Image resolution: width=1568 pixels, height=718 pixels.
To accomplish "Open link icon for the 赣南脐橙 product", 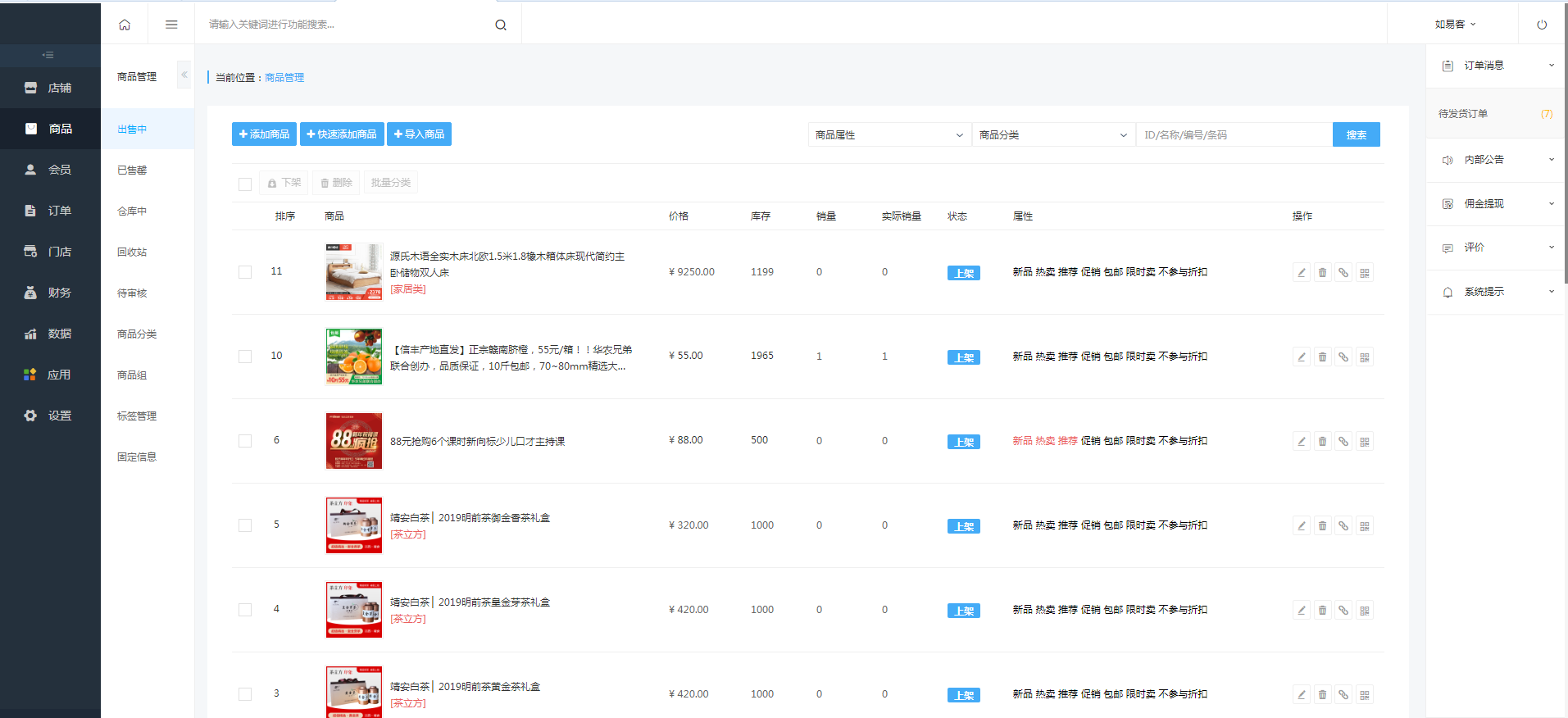I will pos(1343,357).
